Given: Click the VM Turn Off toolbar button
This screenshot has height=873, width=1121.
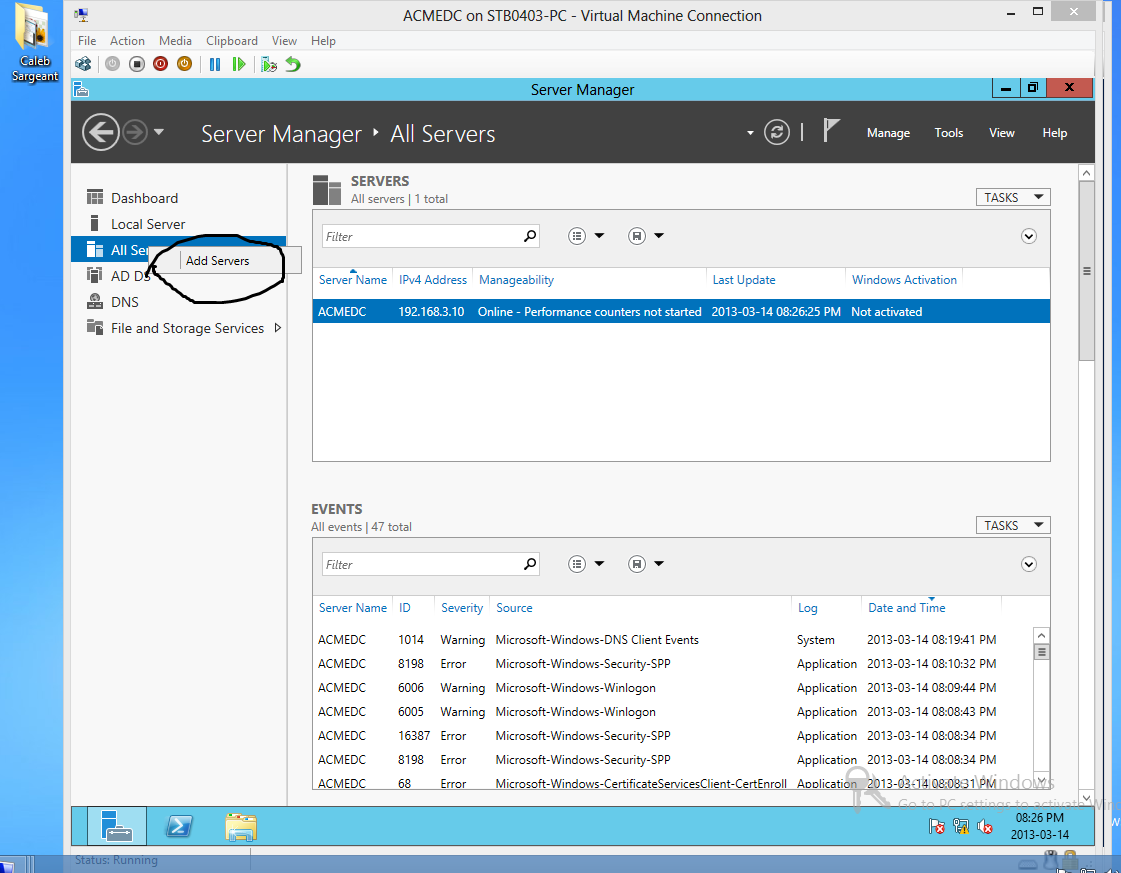Looking at the screenshot, I should (137, 64).
